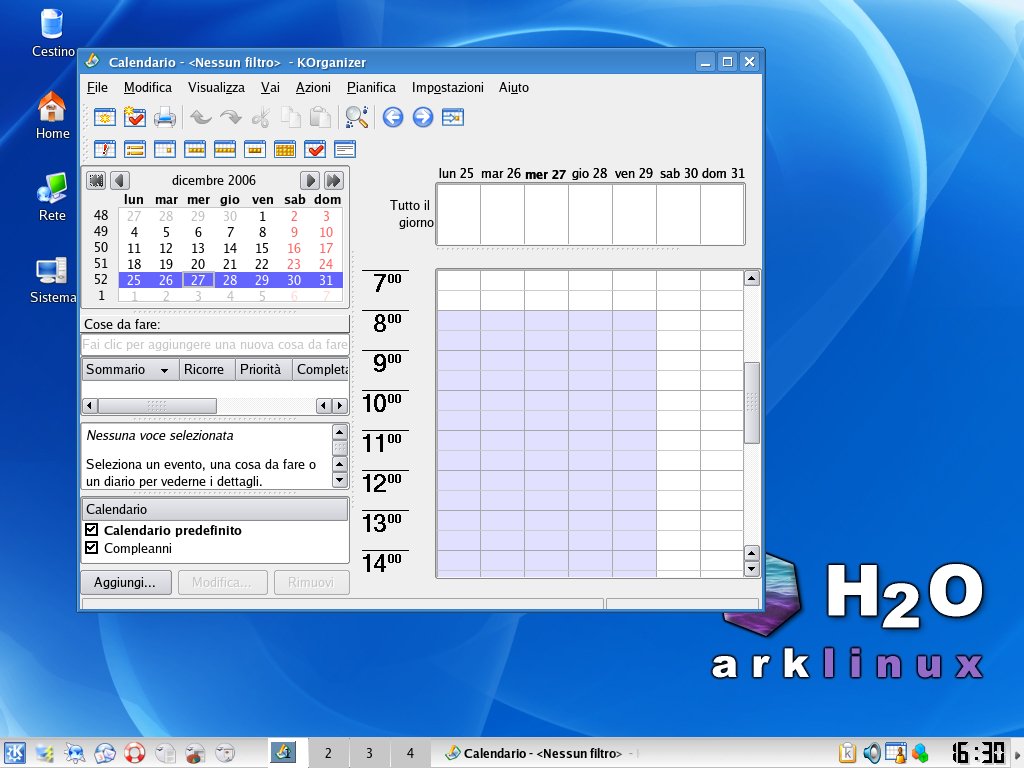
Task: Open the File menu
Action: click(97, 88)
